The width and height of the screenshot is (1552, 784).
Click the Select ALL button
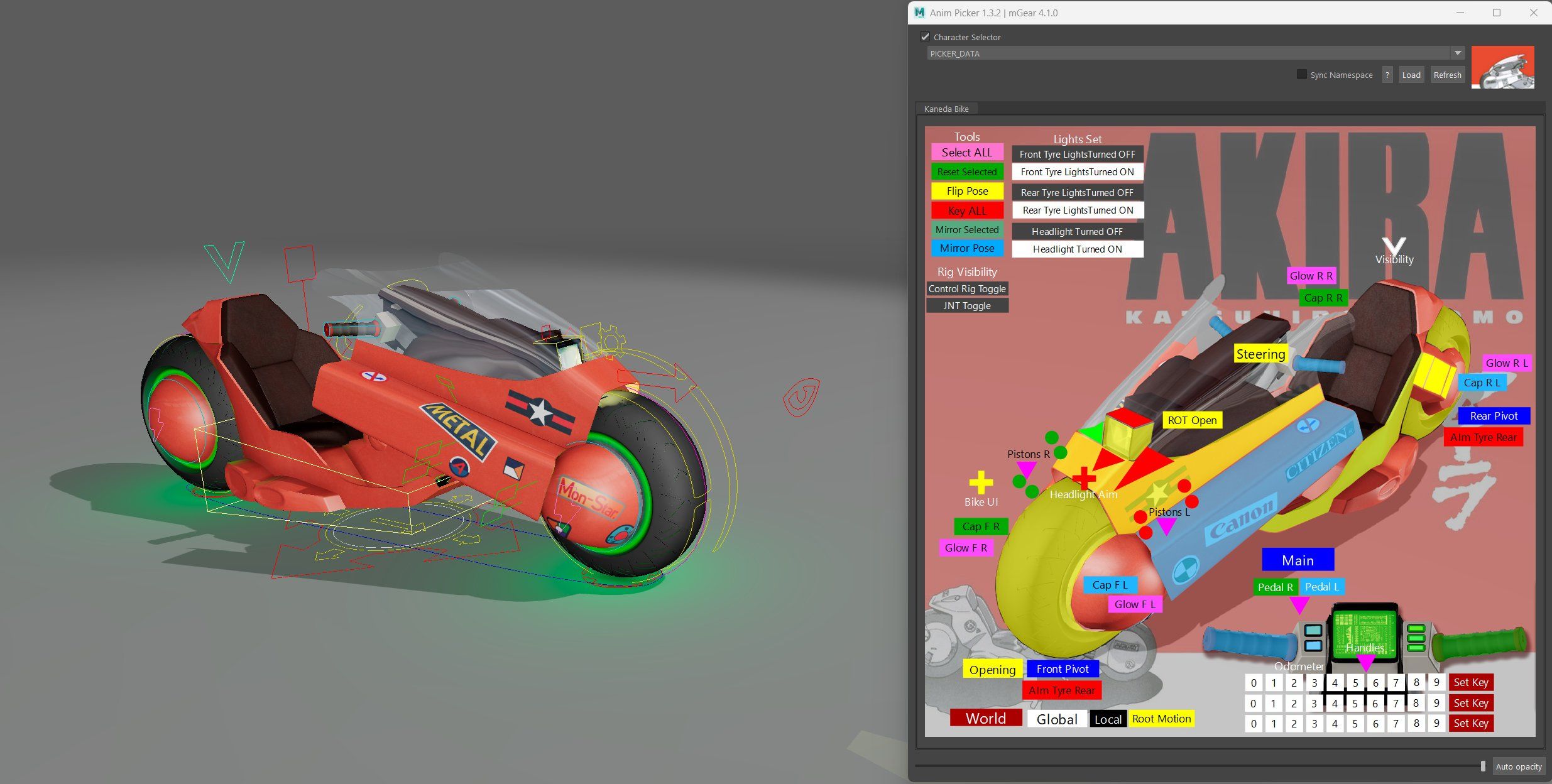966,153
